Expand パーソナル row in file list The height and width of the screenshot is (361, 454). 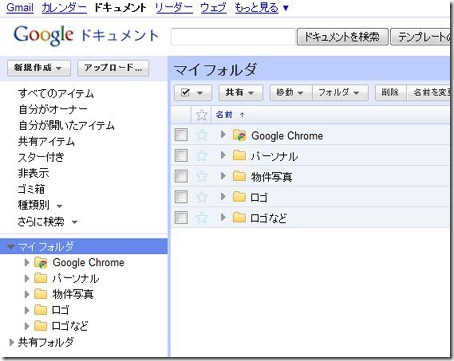[x=223, y=155]
